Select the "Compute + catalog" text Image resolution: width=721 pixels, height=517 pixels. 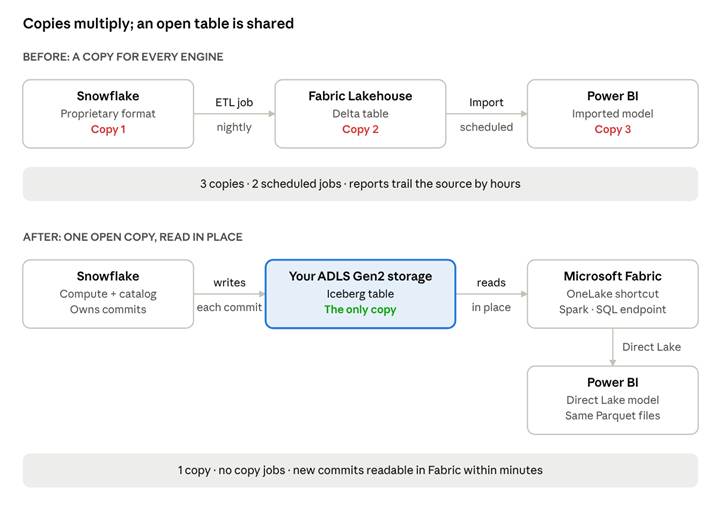pos(108,294)
